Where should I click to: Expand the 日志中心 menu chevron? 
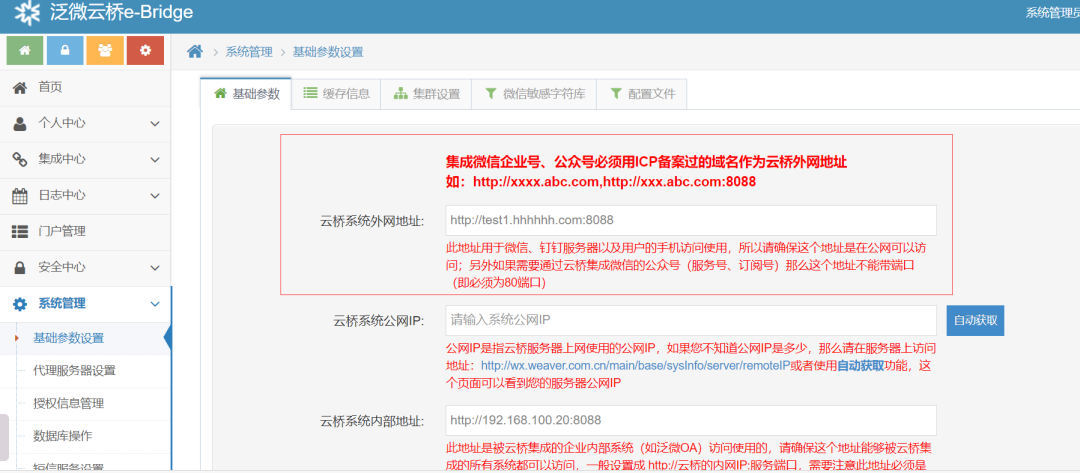(x=155, y=196)
